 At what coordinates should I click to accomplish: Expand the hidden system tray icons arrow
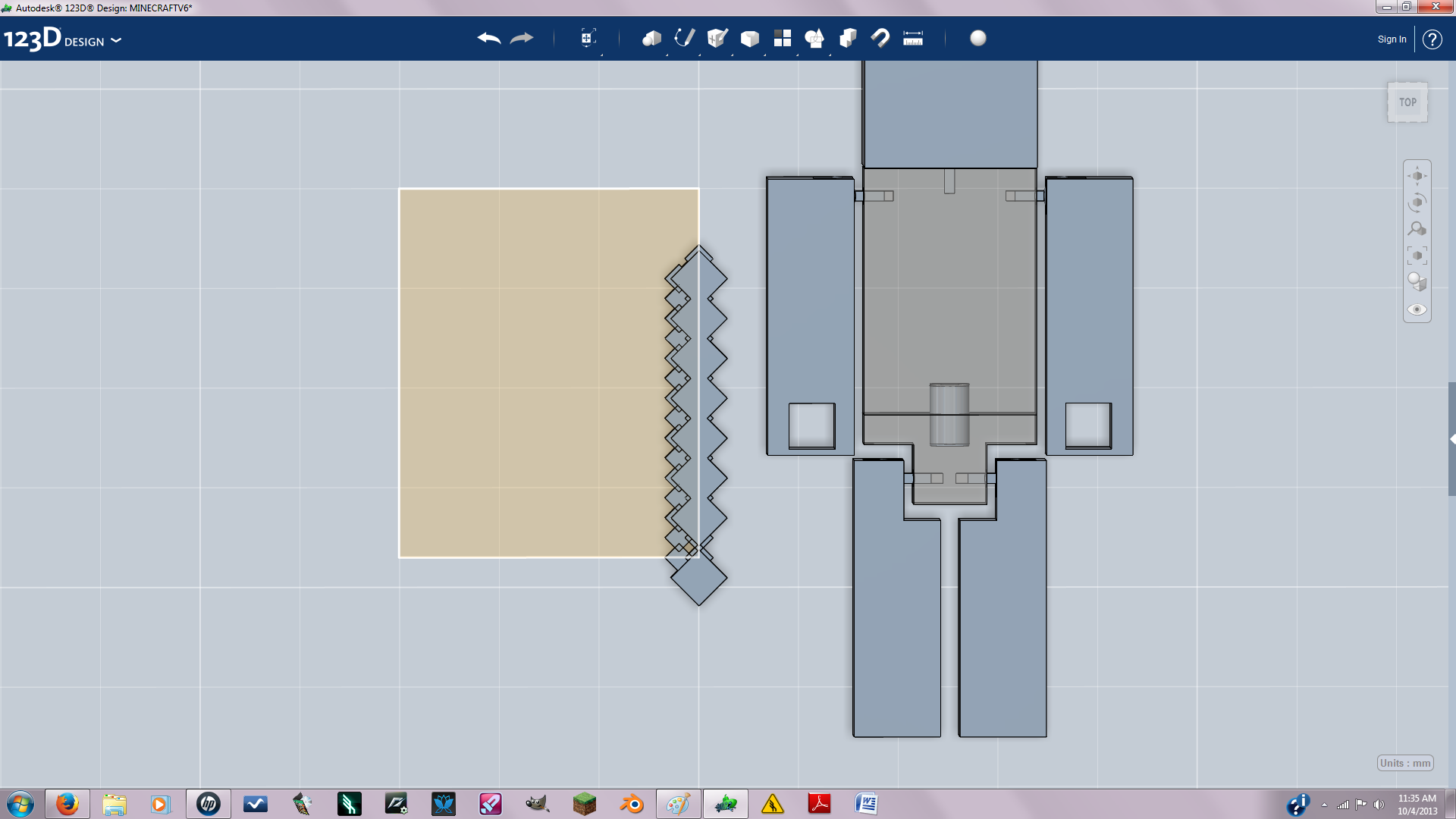coord(1324,805)
